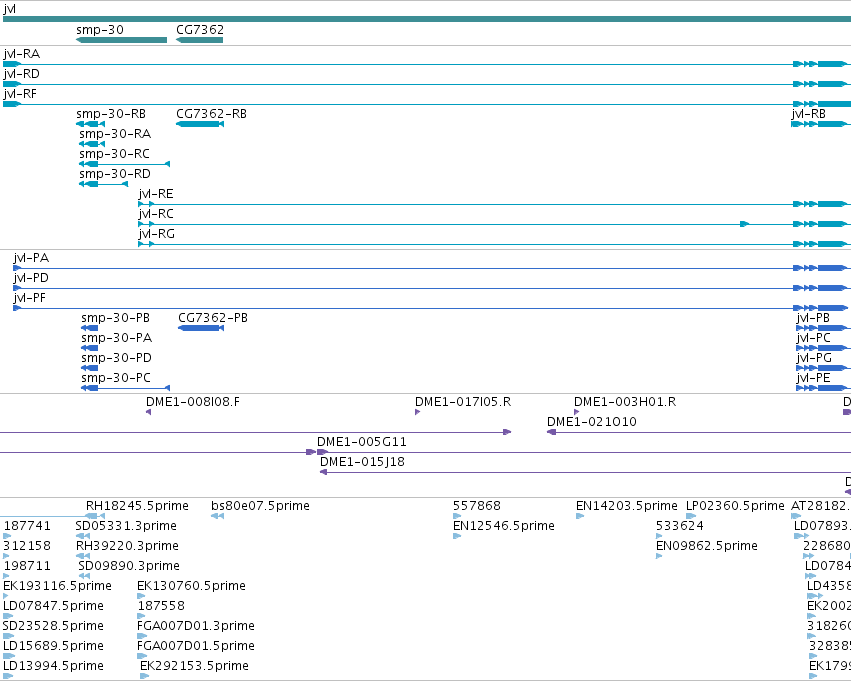The width and height of the screenshot is (851, 681).
Task: Click the smp-30 gene arrow bar
Action: point(122,40)
